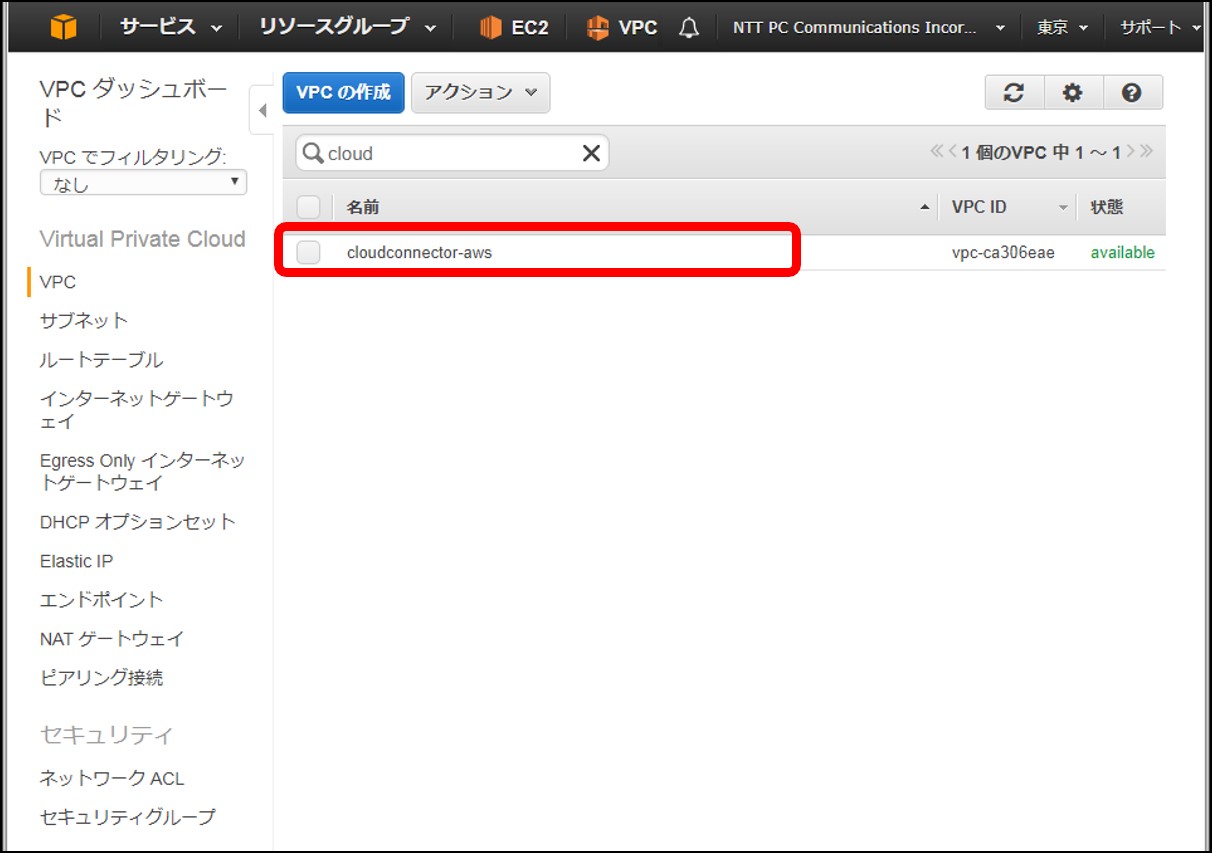Screen dimensions: 1212x853
Task: Click the search field containing cloud
Action: pyautogui.click(x=452, y=153)
